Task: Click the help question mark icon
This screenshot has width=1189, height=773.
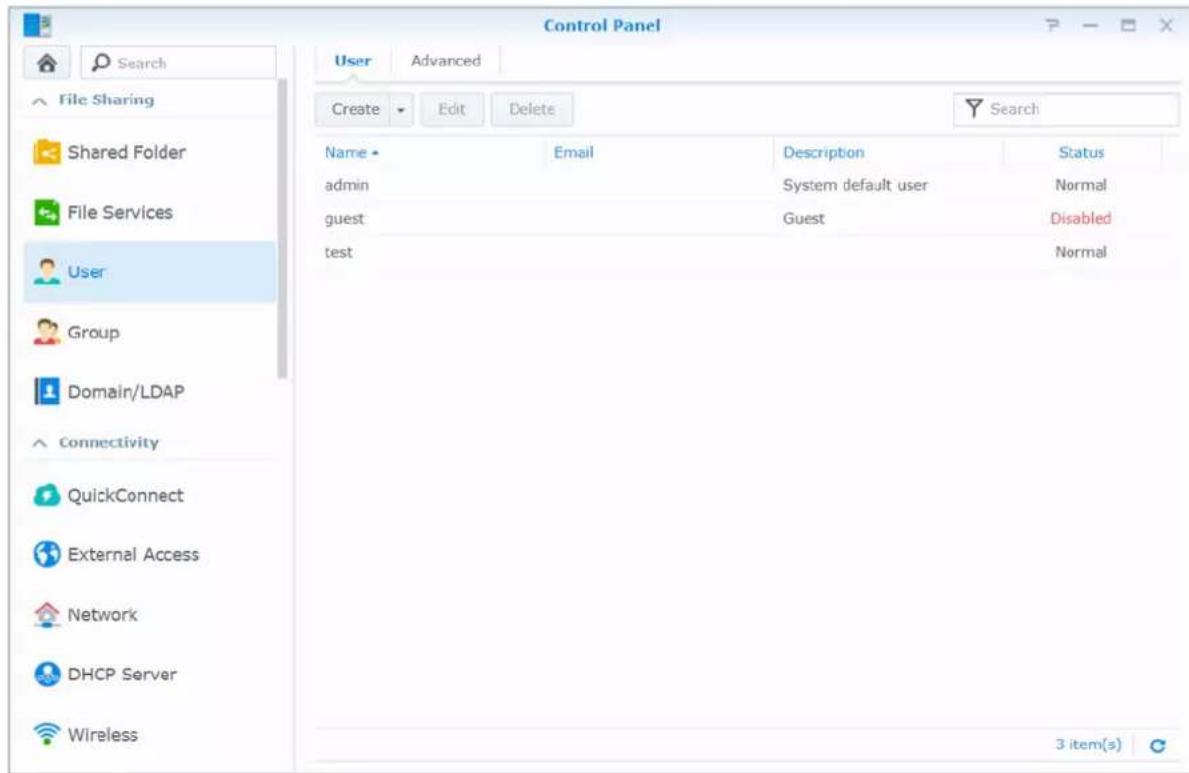Action: (x=1053, y=26)
